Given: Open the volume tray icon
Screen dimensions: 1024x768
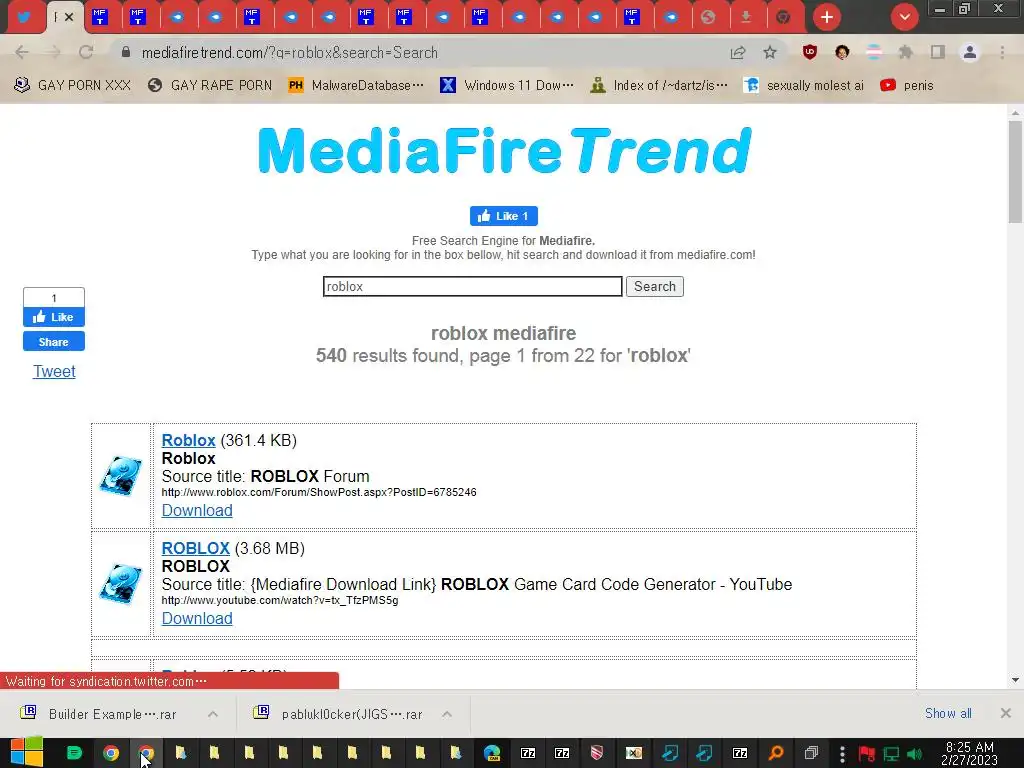Looking at the screenshot, I should pos(914,754).
